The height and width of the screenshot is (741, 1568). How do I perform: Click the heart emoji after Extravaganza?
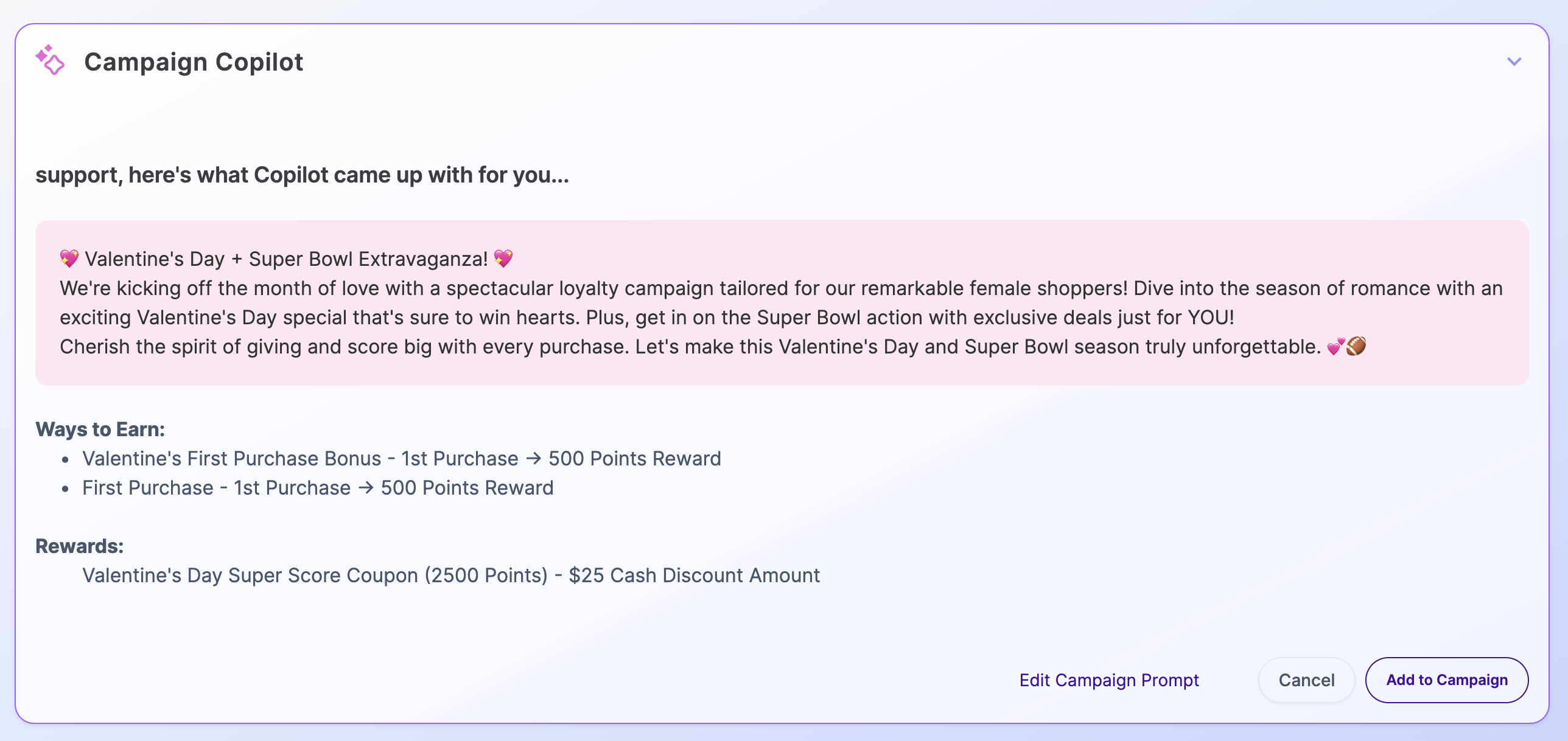(503, 259)
